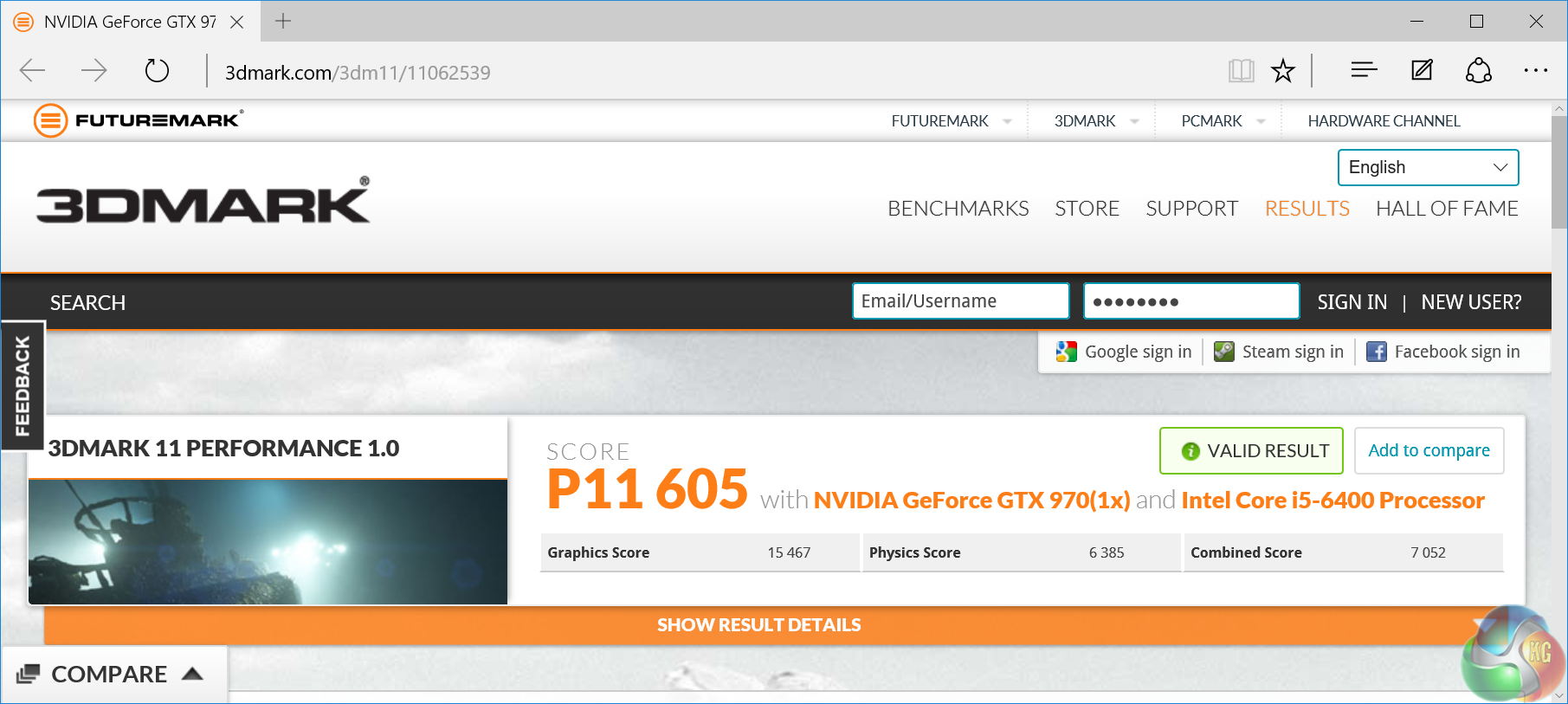1568x704 pixels.
Task: Maximize the browser window
Action: tap(1477, 21)
